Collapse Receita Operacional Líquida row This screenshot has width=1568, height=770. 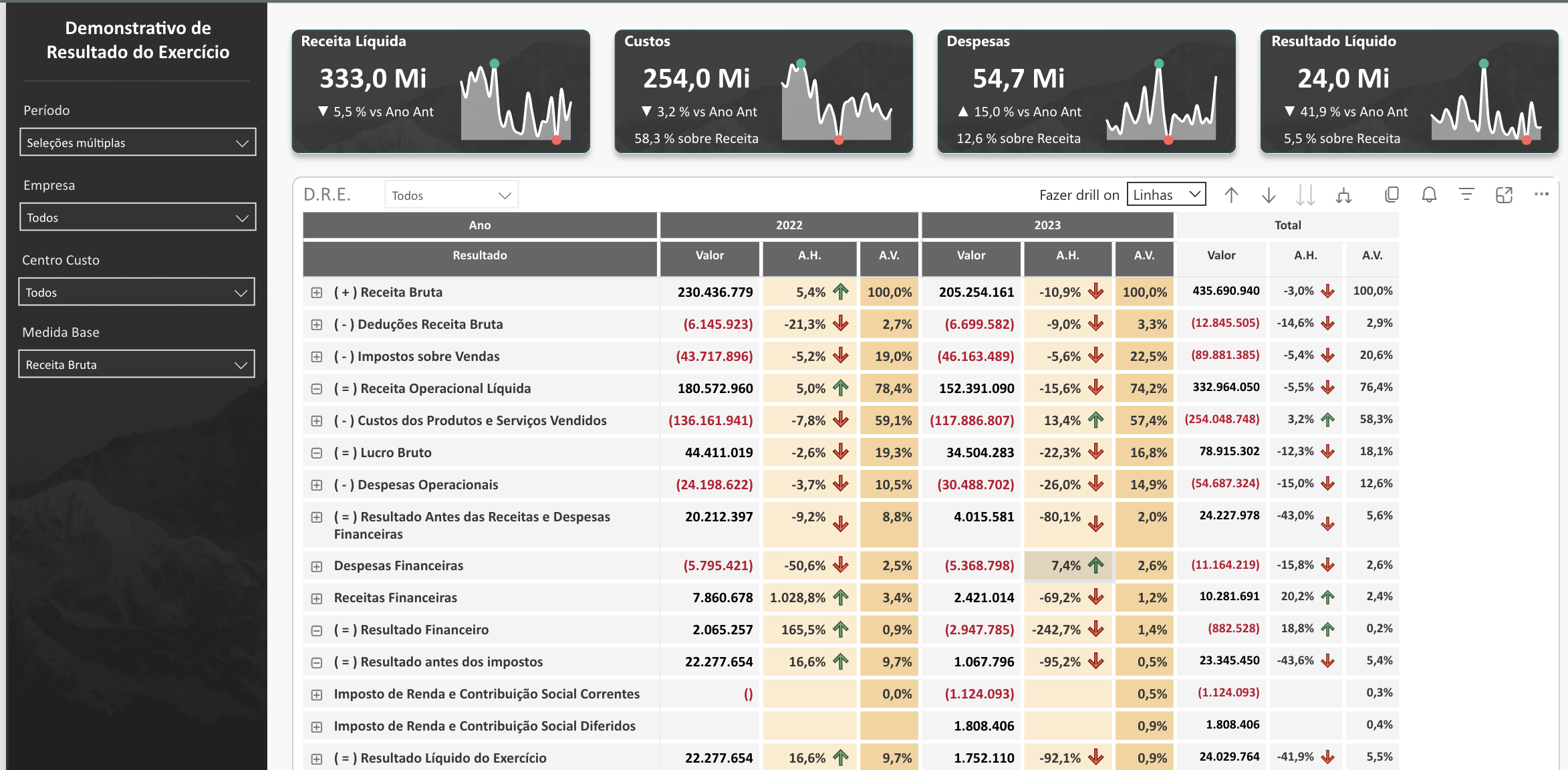[317, 389]
